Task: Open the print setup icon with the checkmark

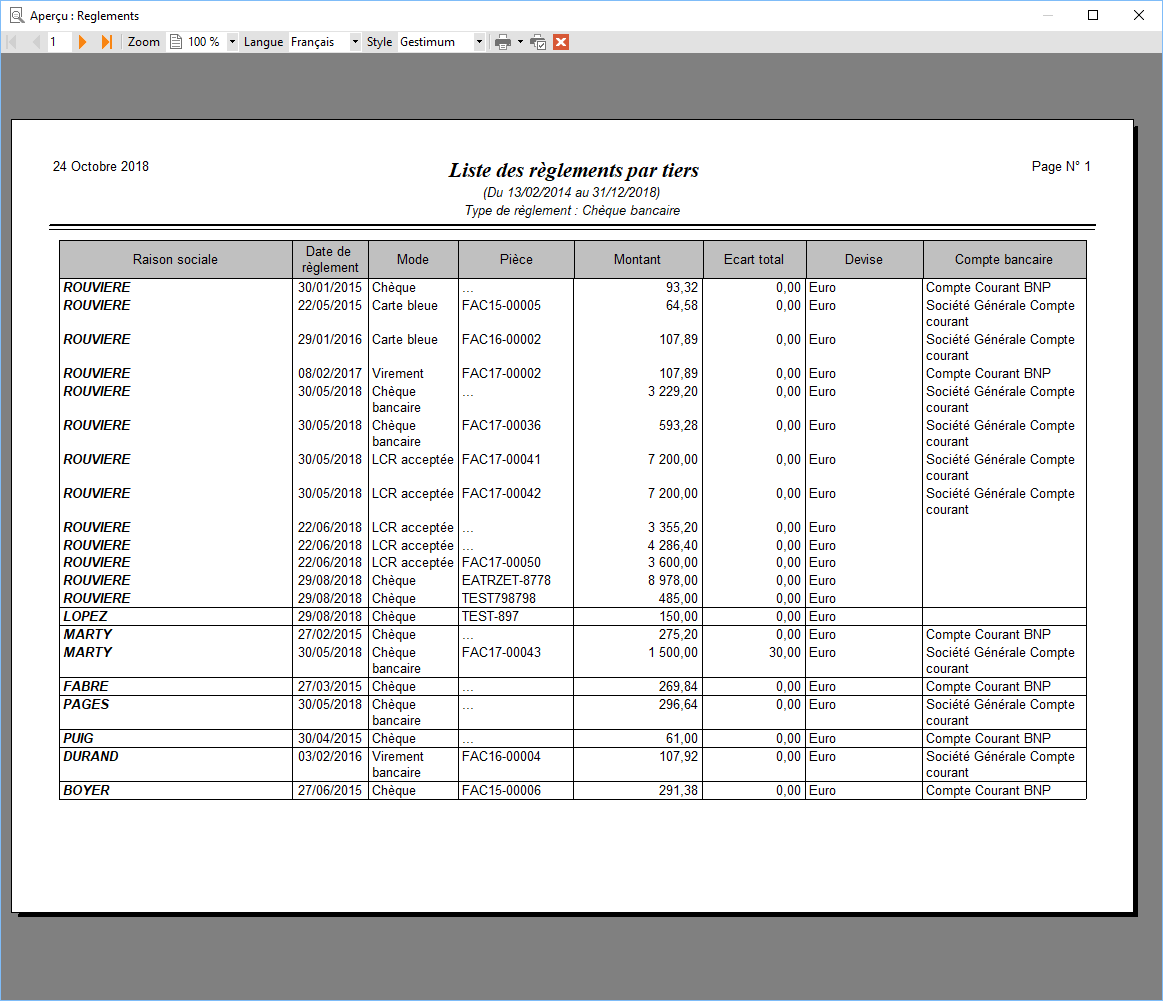Action: pos(538,42)
